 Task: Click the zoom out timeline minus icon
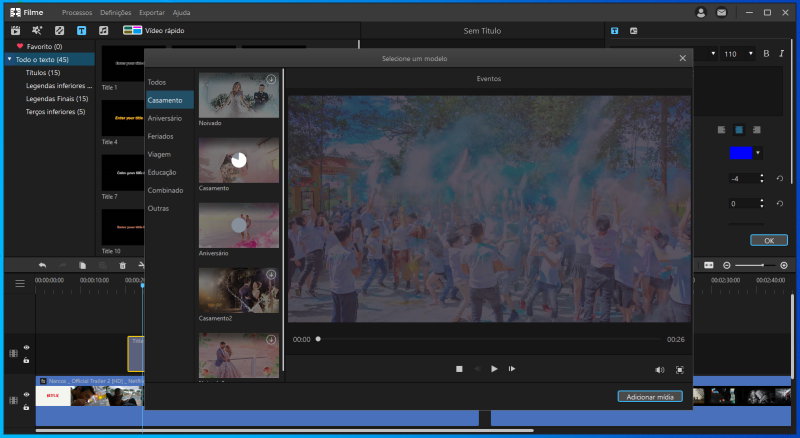727,265
